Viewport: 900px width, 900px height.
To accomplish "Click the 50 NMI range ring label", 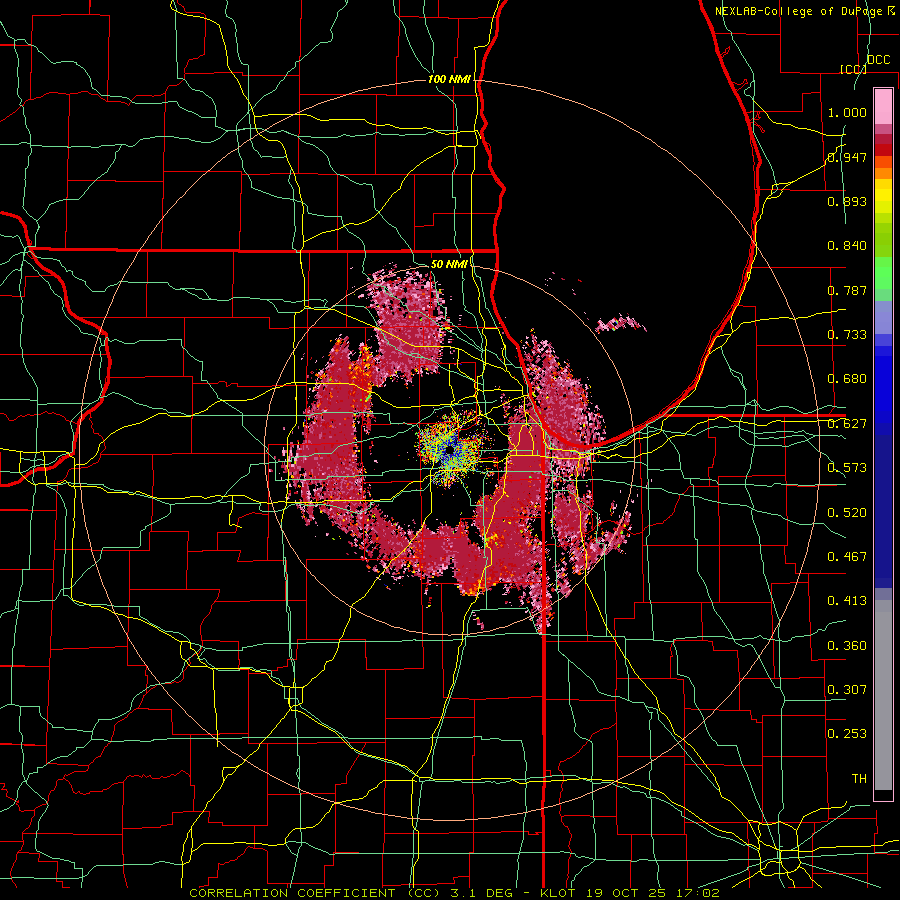I will point(449,264).
